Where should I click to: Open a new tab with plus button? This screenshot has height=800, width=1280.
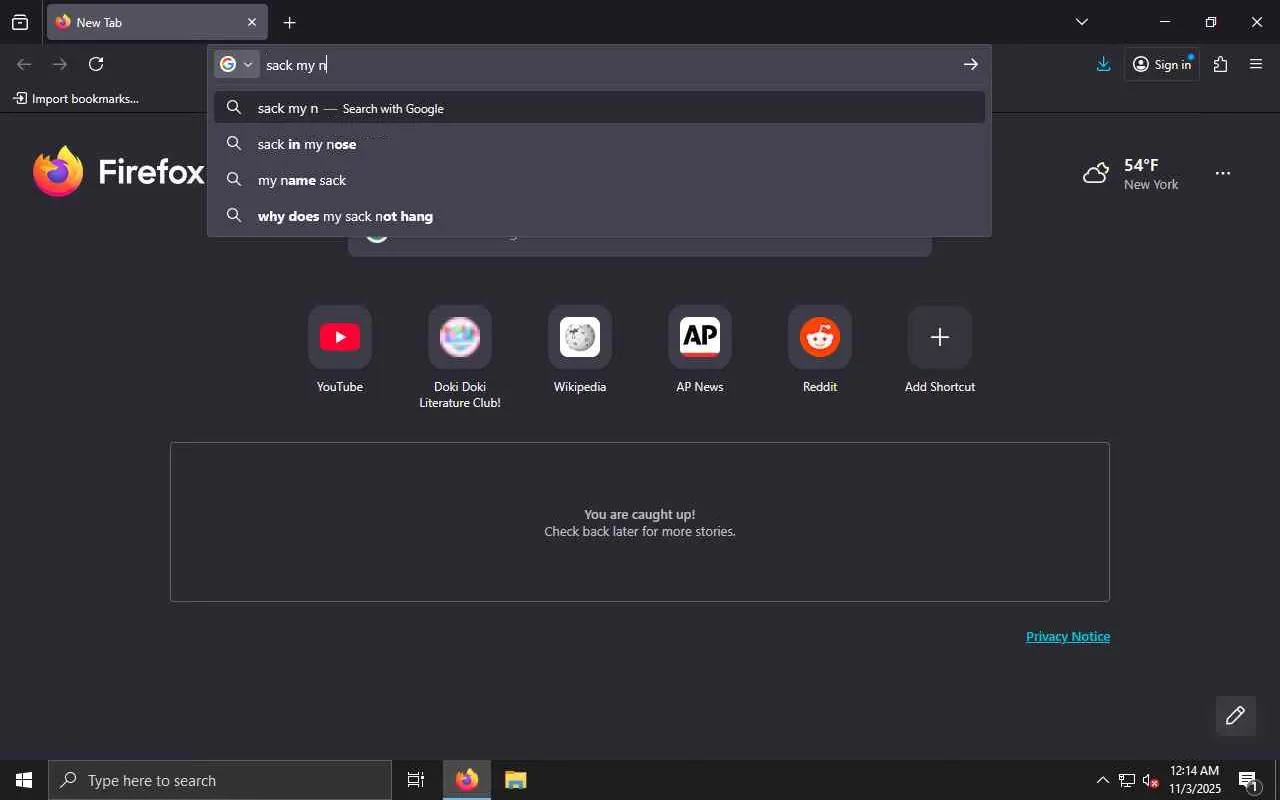point(289,22)
